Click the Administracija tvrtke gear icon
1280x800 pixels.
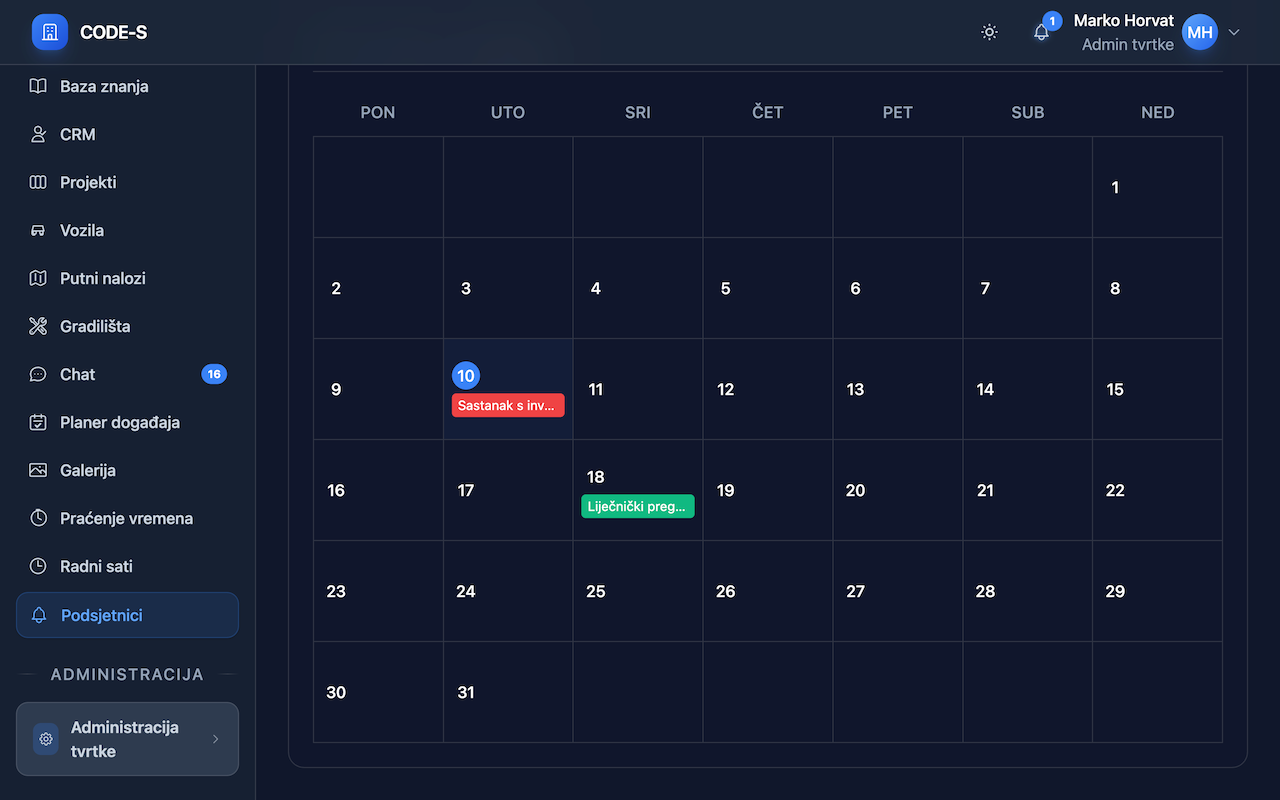45,739
